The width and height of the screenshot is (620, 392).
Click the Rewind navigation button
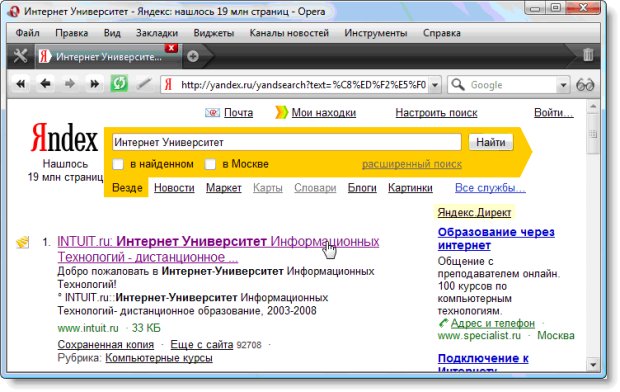(21, 84)
